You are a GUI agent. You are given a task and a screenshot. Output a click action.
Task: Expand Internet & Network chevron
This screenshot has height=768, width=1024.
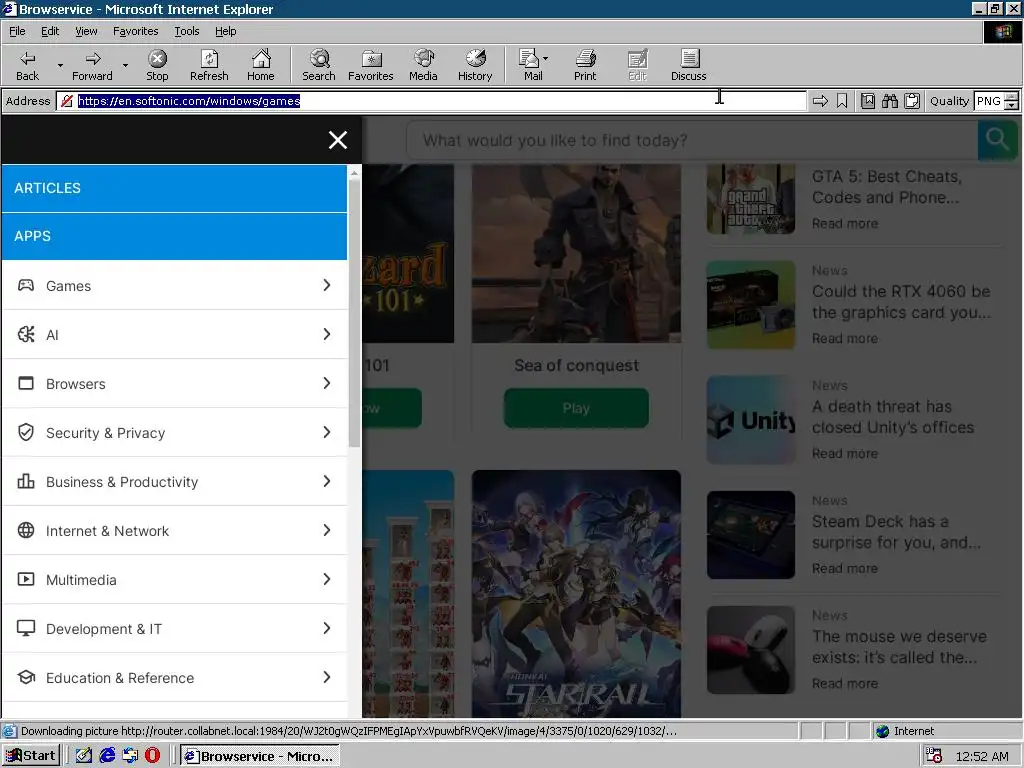click(327, 530)
